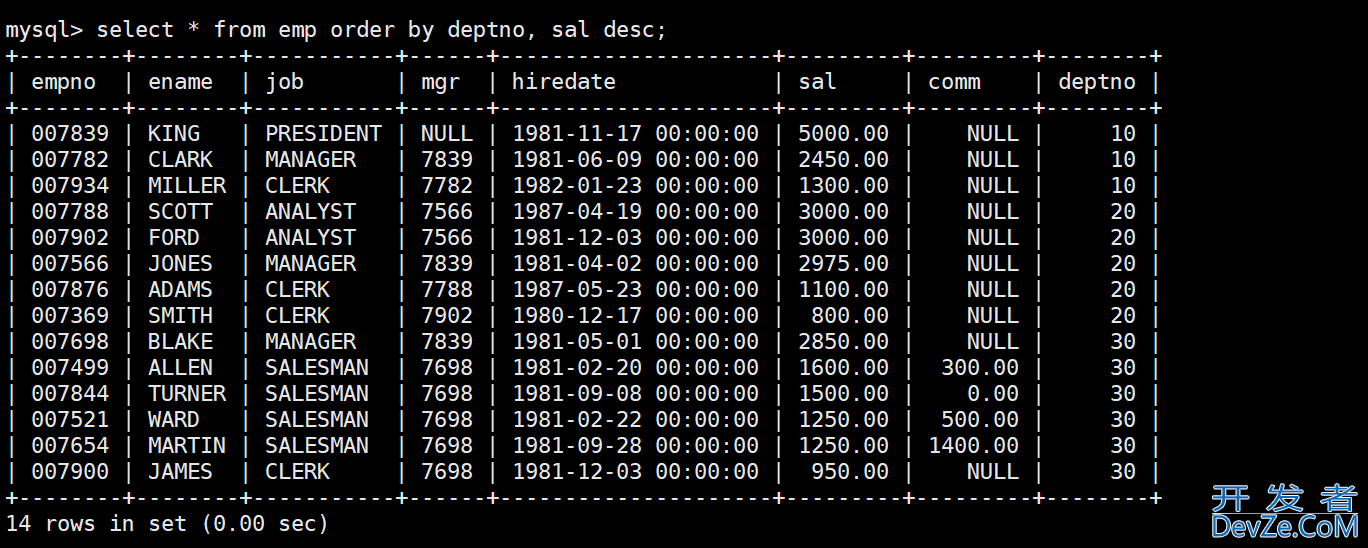Select empno value 007900
The width and height of the screenshot is (1368, 548).
click(70, 471)
